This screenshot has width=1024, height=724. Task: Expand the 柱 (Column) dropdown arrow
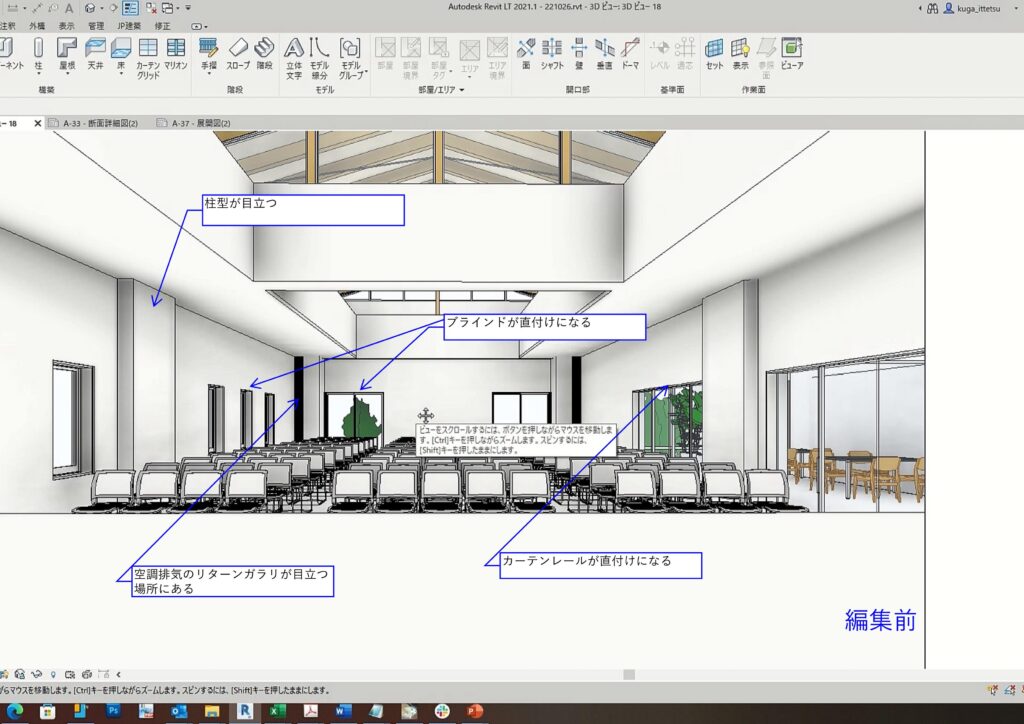coord(38,73)
